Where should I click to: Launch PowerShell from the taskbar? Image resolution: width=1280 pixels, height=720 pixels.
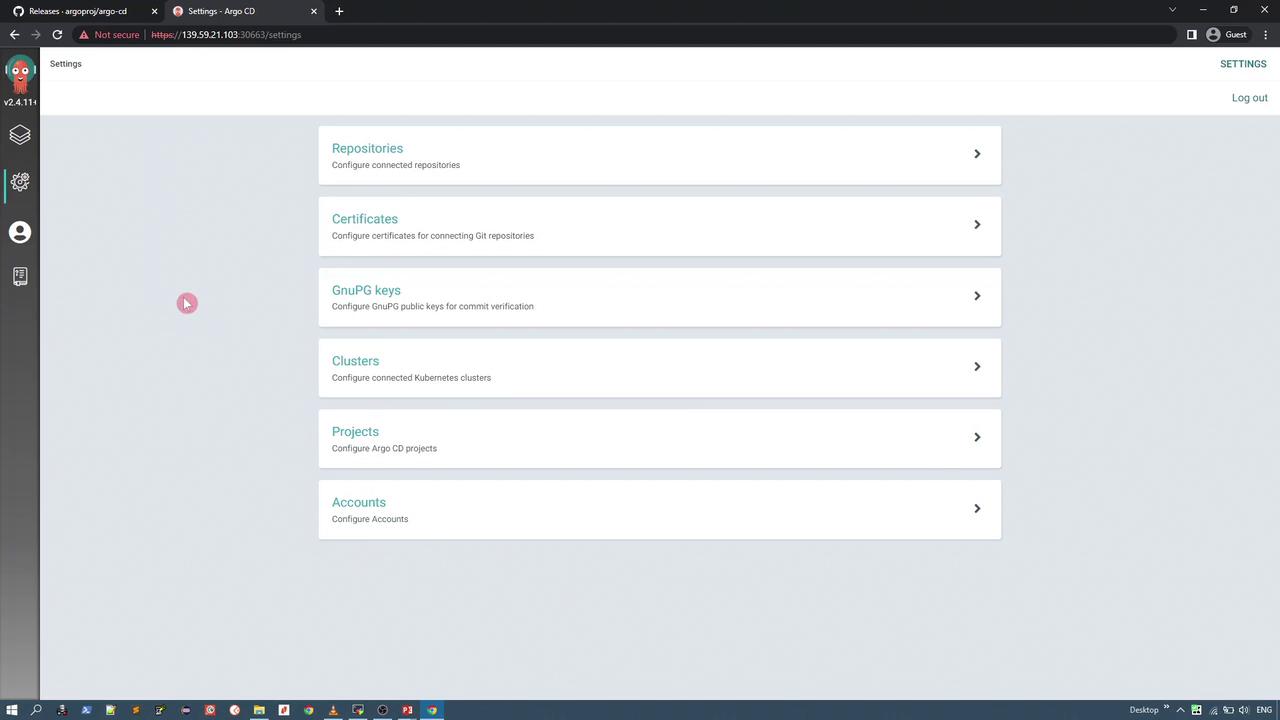coord(86,710)
